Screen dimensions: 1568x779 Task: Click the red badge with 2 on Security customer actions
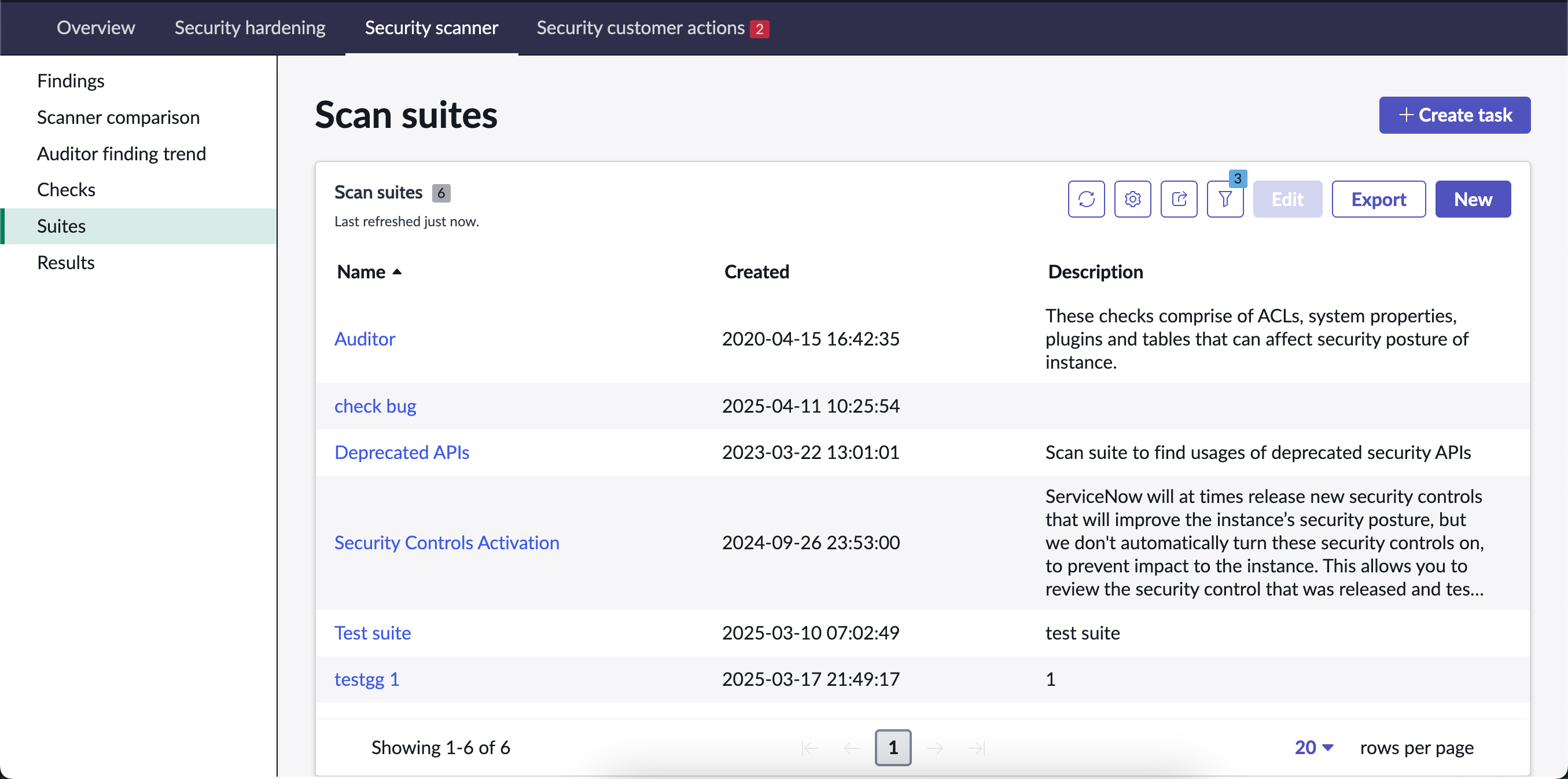pos(759,28)
